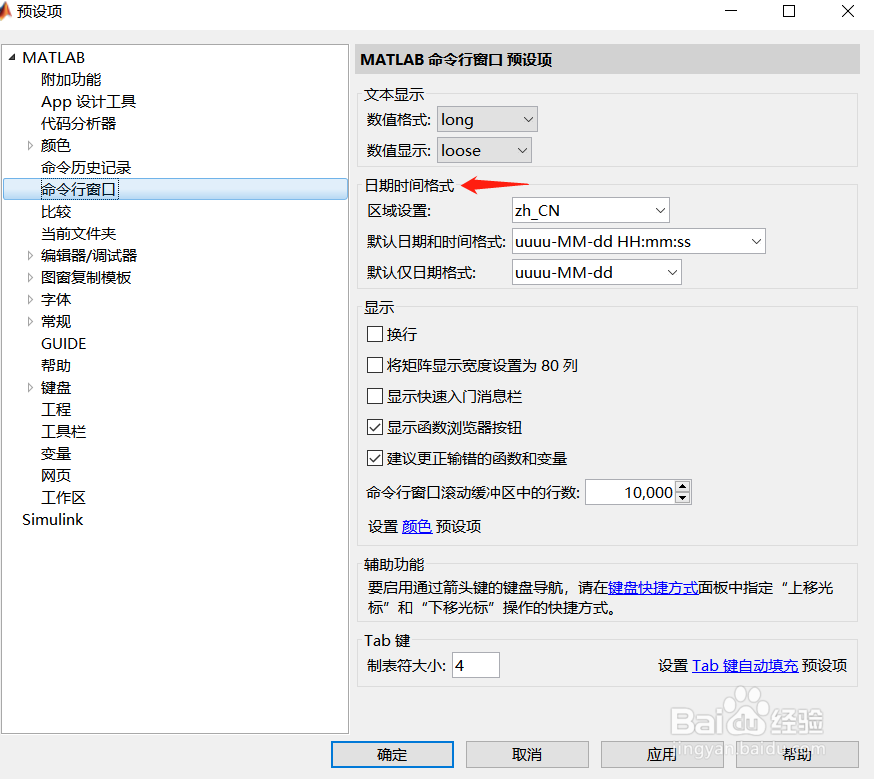Viewport: 874px width, 779px height.
Task: Select 工具栏 in the tree
Action: click(64, 432)
